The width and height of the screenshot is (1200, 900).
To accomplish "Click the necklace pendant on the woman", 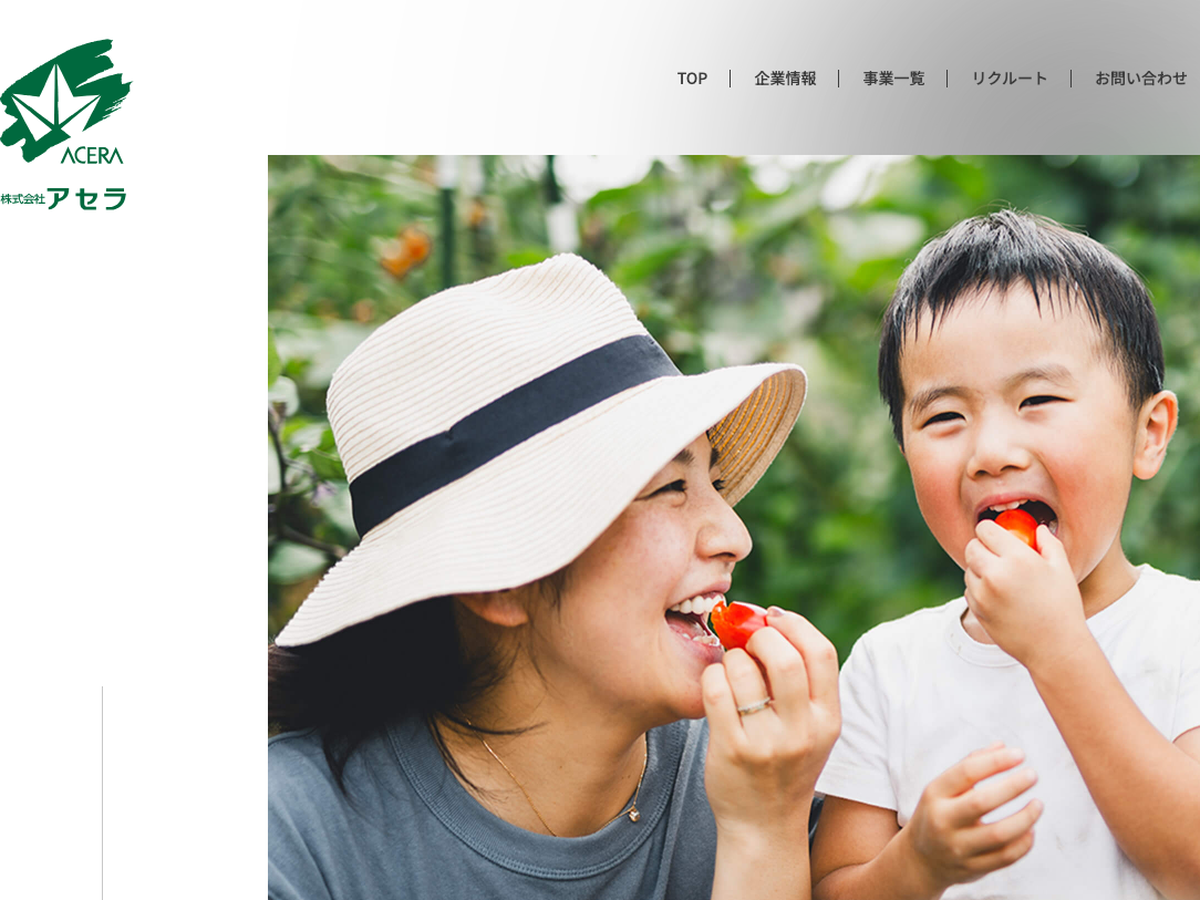I will [x=633, y=815].
